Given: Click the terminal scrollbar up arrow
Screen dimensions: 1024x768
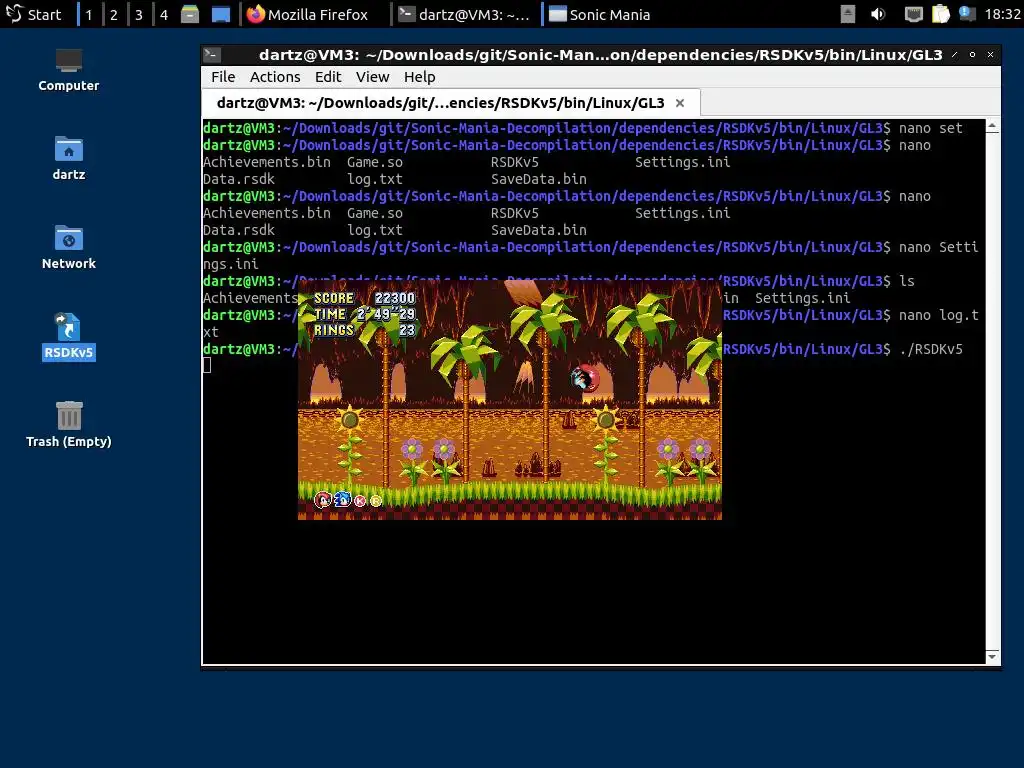Looking at the screenshot, I should click(x=993, y=125).
